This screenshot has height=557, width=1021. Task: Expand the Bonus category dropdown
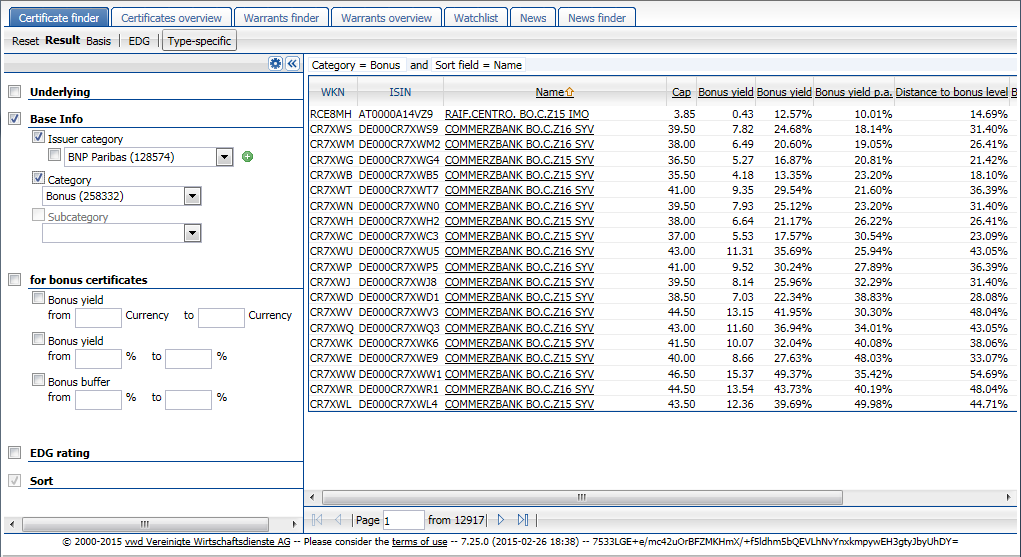193,197
